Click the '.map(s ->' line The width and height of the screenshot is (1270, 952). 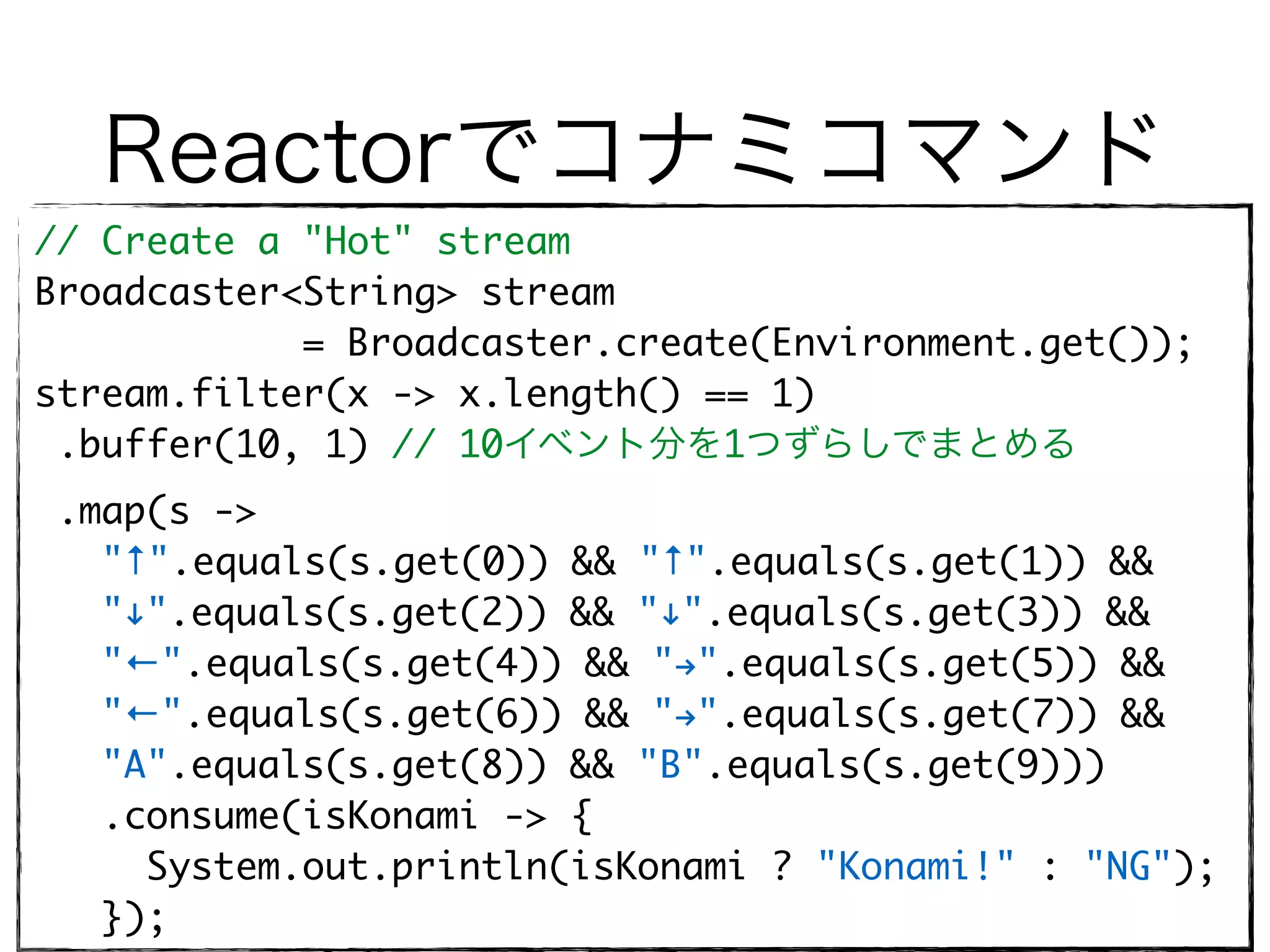tap(158, 513)
